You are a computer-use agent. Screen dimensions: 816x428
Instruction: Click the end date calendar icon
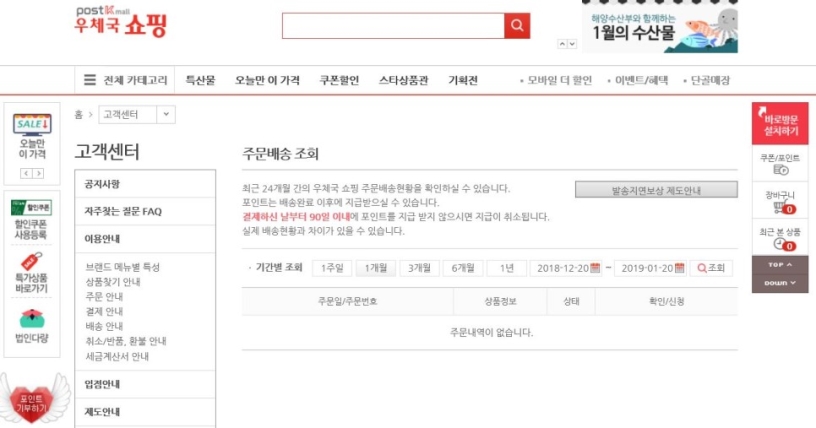[x=680, y=268]
